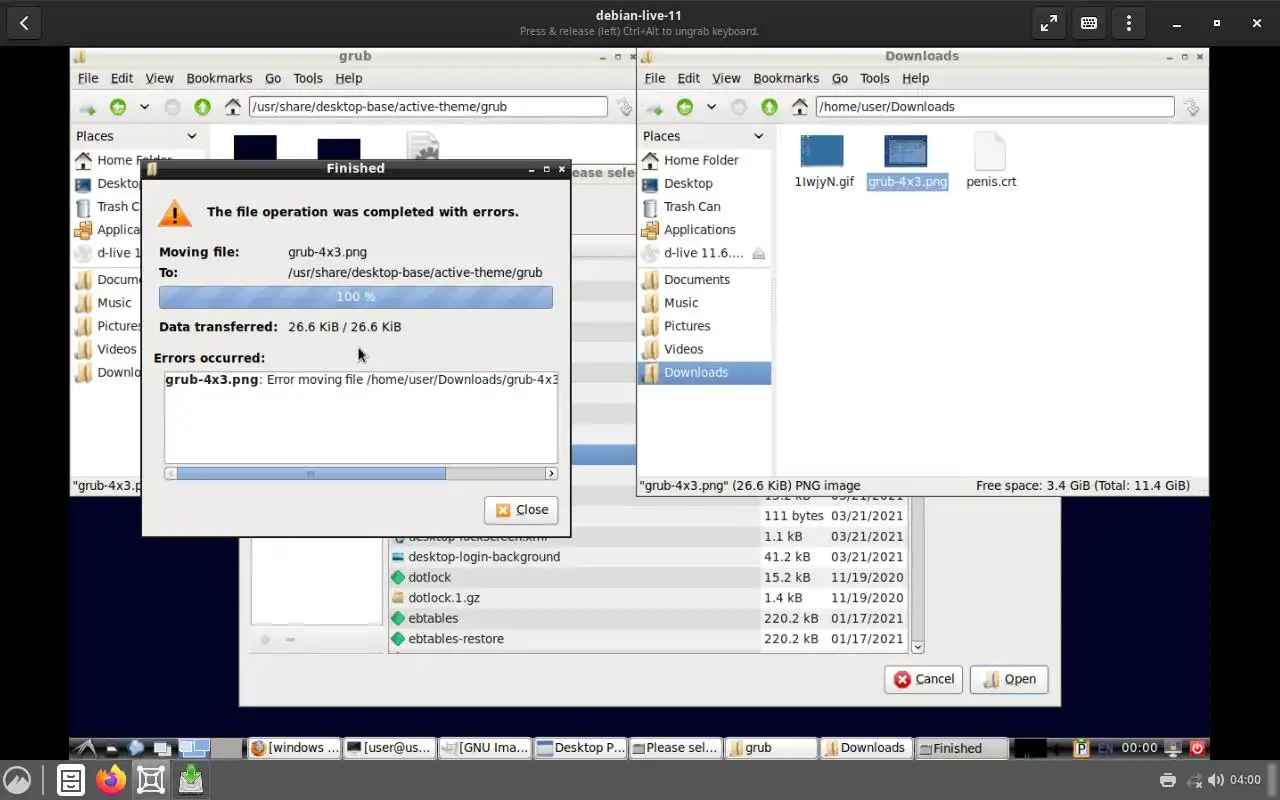Switch to Desktop Preferences taskbar button

(x=580, y=748)
